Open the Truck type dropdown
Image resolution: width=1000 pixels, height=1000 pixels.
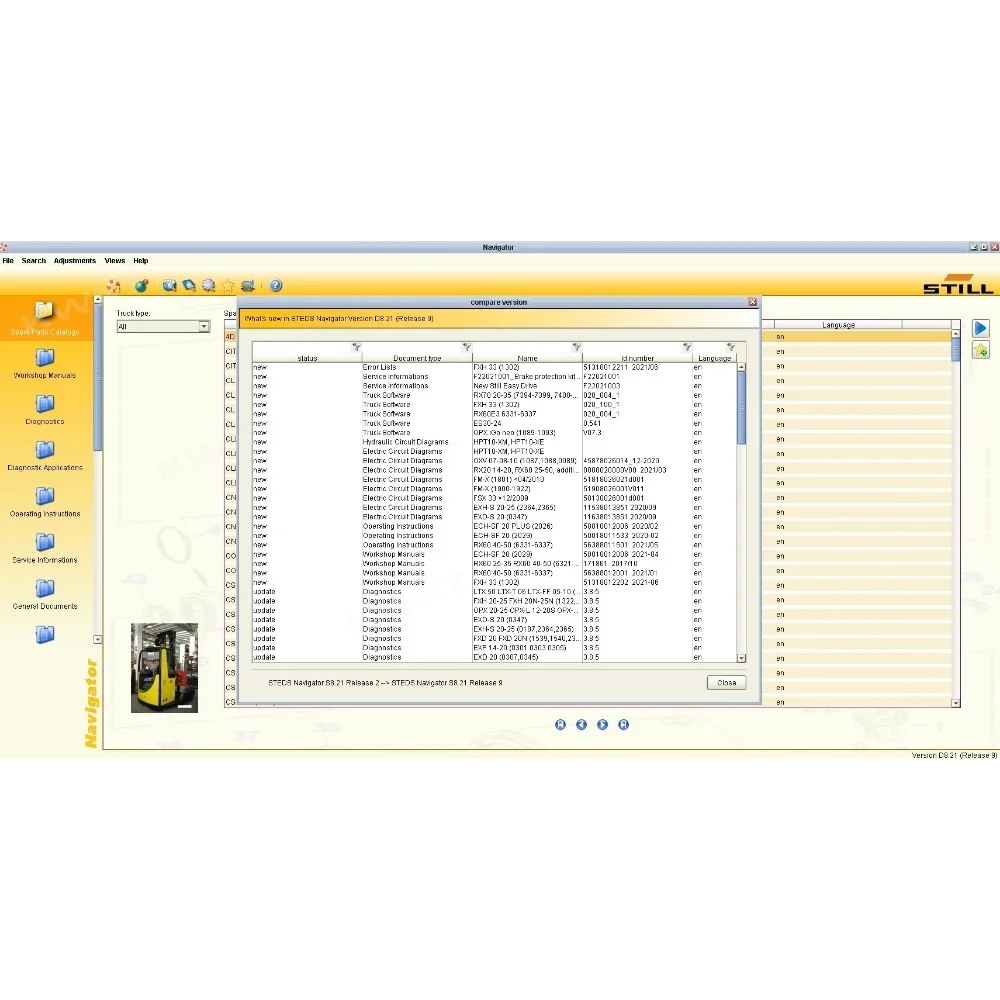(x=163, y=327)
